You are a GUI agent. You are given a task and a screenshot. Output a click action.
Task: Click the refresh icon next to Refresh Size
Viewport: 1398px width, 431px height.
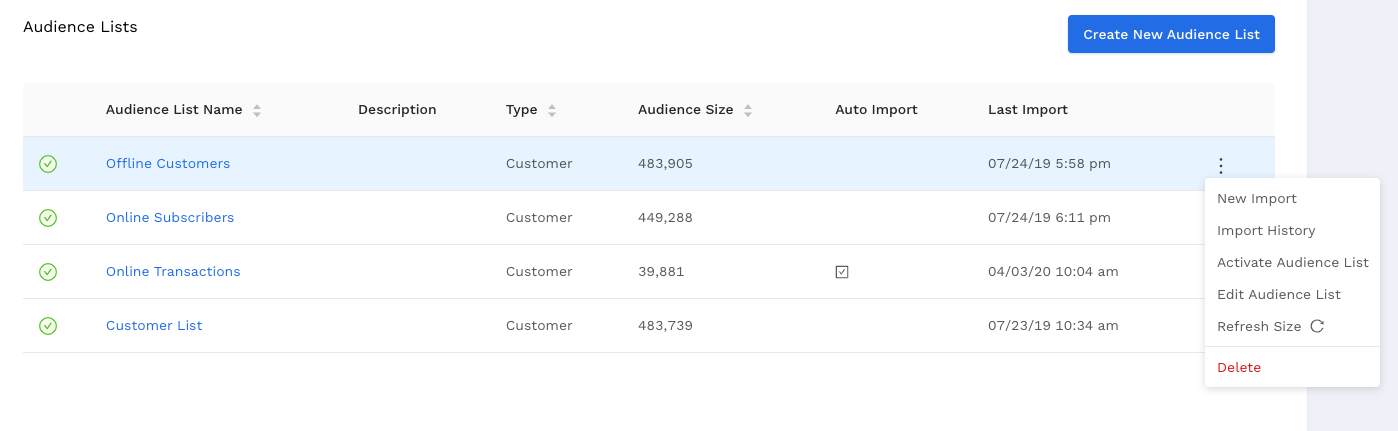click(1317, 326)
